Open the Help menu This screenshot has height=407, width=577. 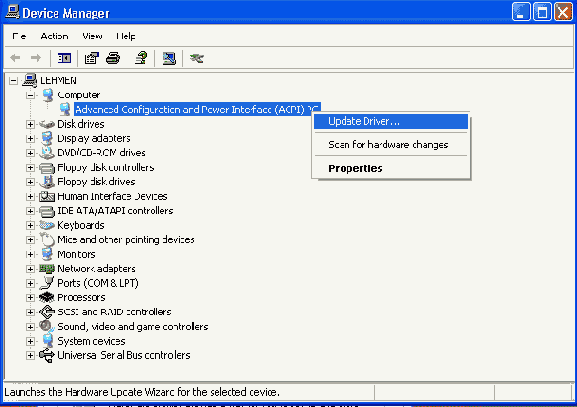pos(126,36)
